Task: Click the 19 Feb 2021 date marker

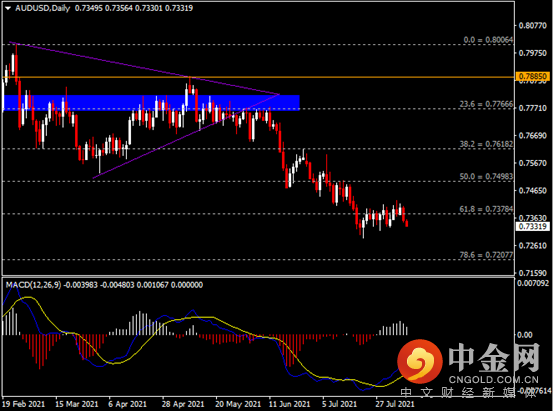Action: (x=24, y=404)
